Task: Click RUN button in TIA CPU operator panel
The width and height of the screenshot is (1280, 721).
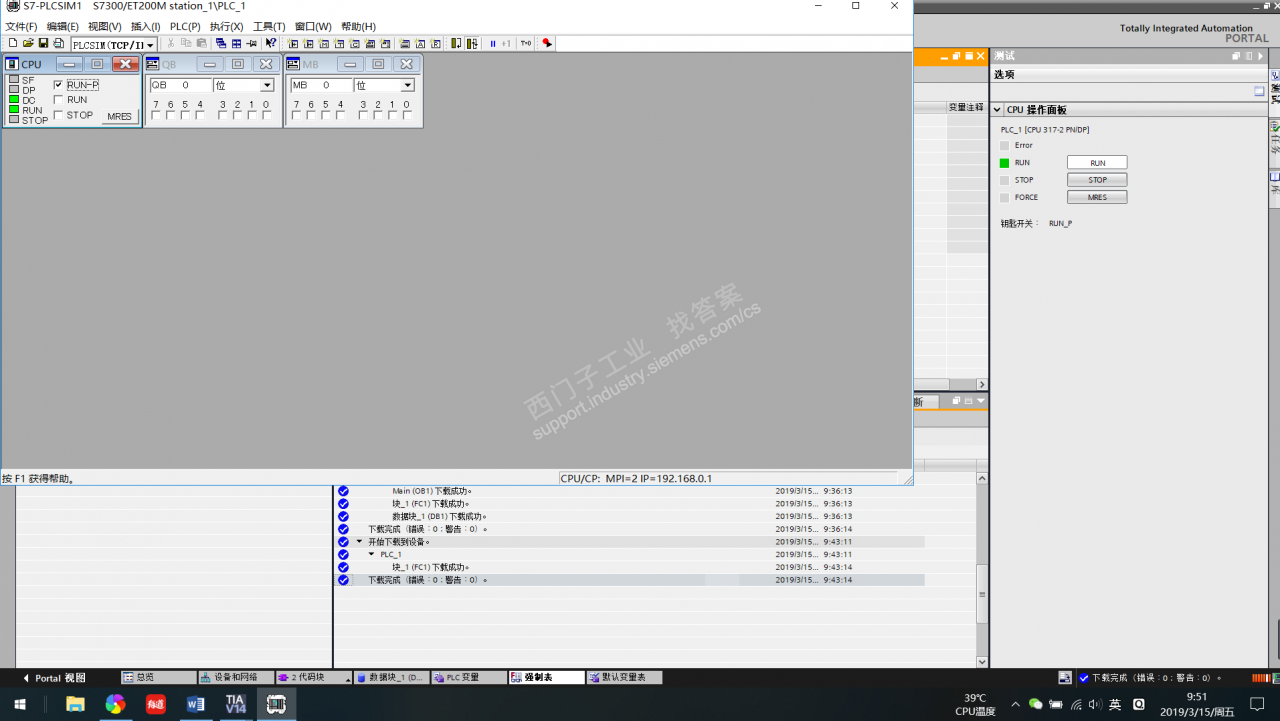Action: 1097,163
